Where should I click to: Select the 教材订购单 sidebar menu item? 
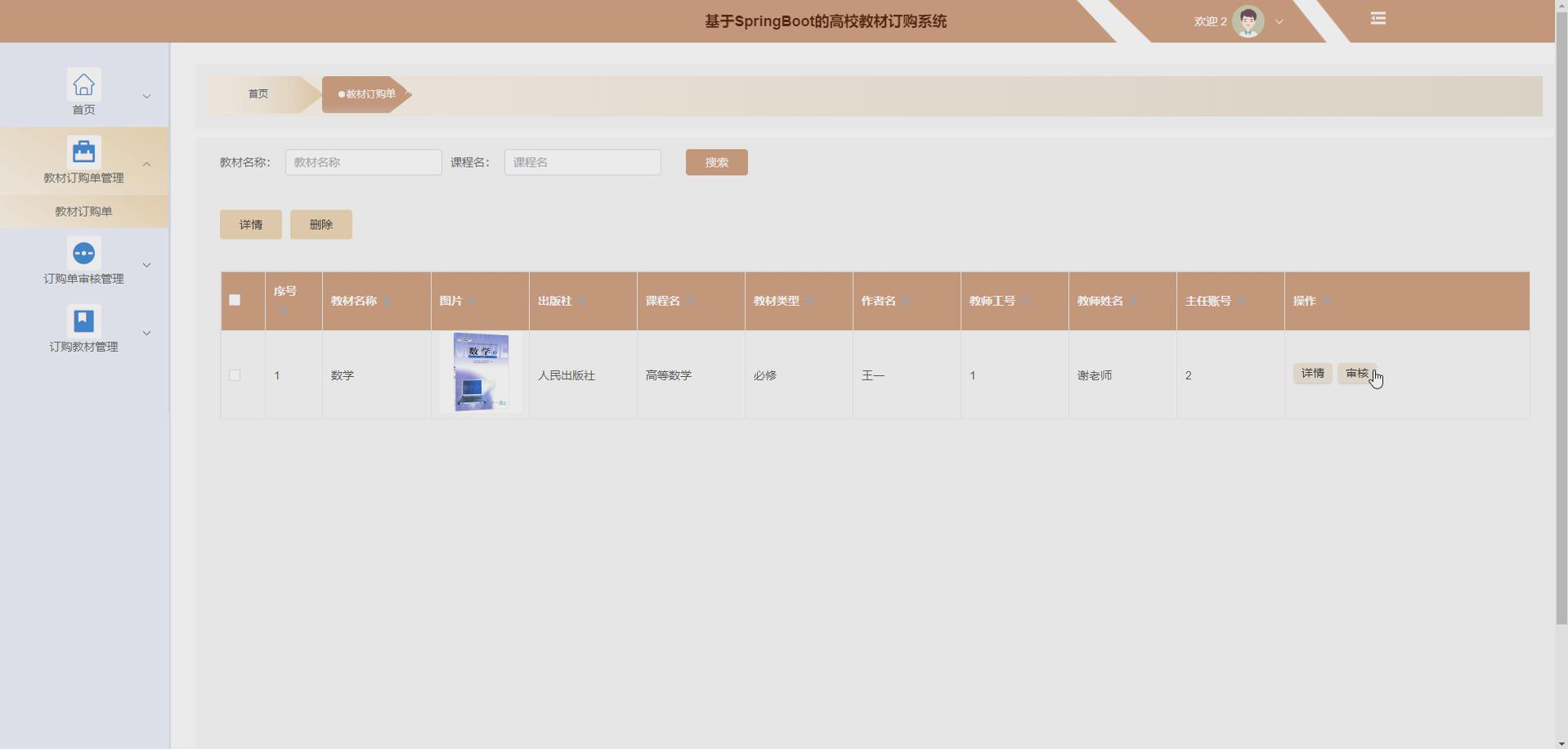coord(83,211)
